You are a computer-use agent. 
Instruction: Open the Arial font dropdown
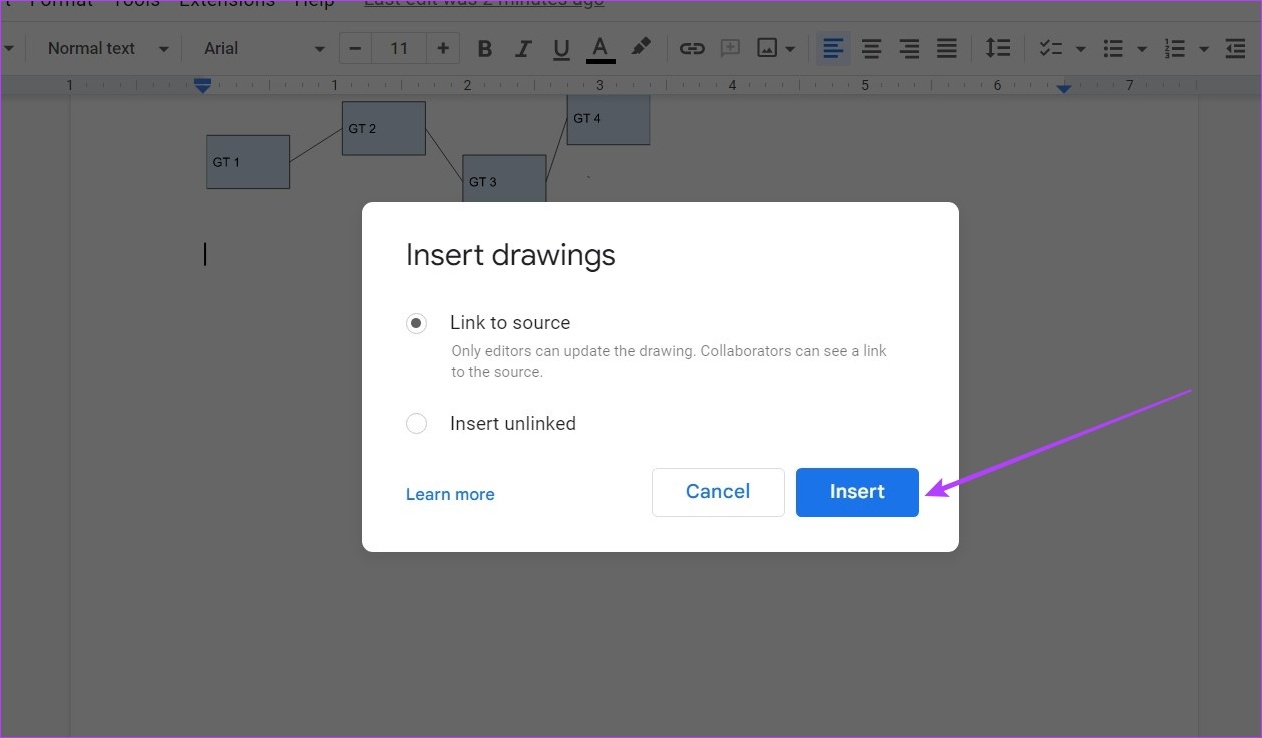click(x=264, y=48)
